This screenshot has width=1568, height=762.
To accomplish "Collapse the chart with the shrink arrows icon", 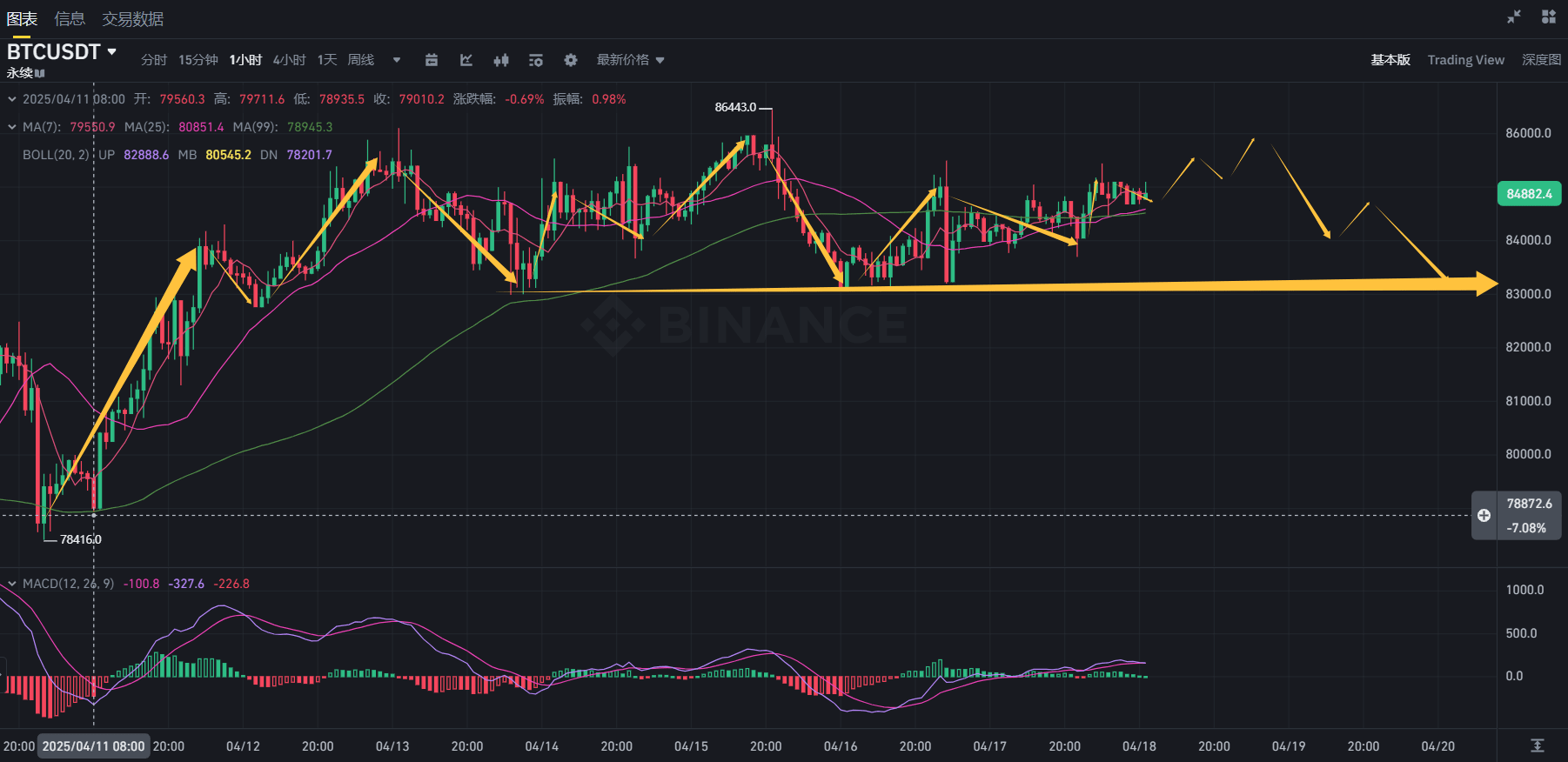I will [1514, 17].
